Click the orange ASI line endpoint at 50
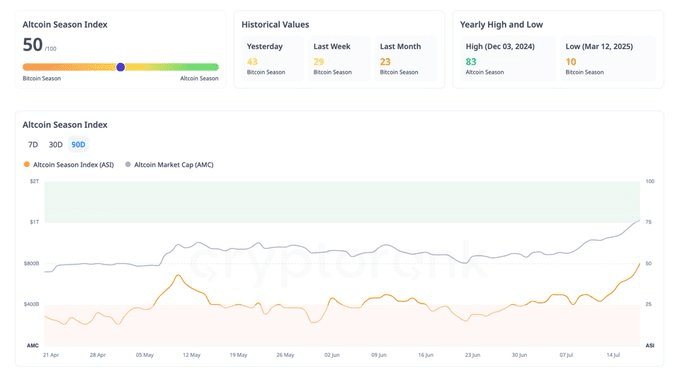680x378 pixels. [x=639, y=264]
